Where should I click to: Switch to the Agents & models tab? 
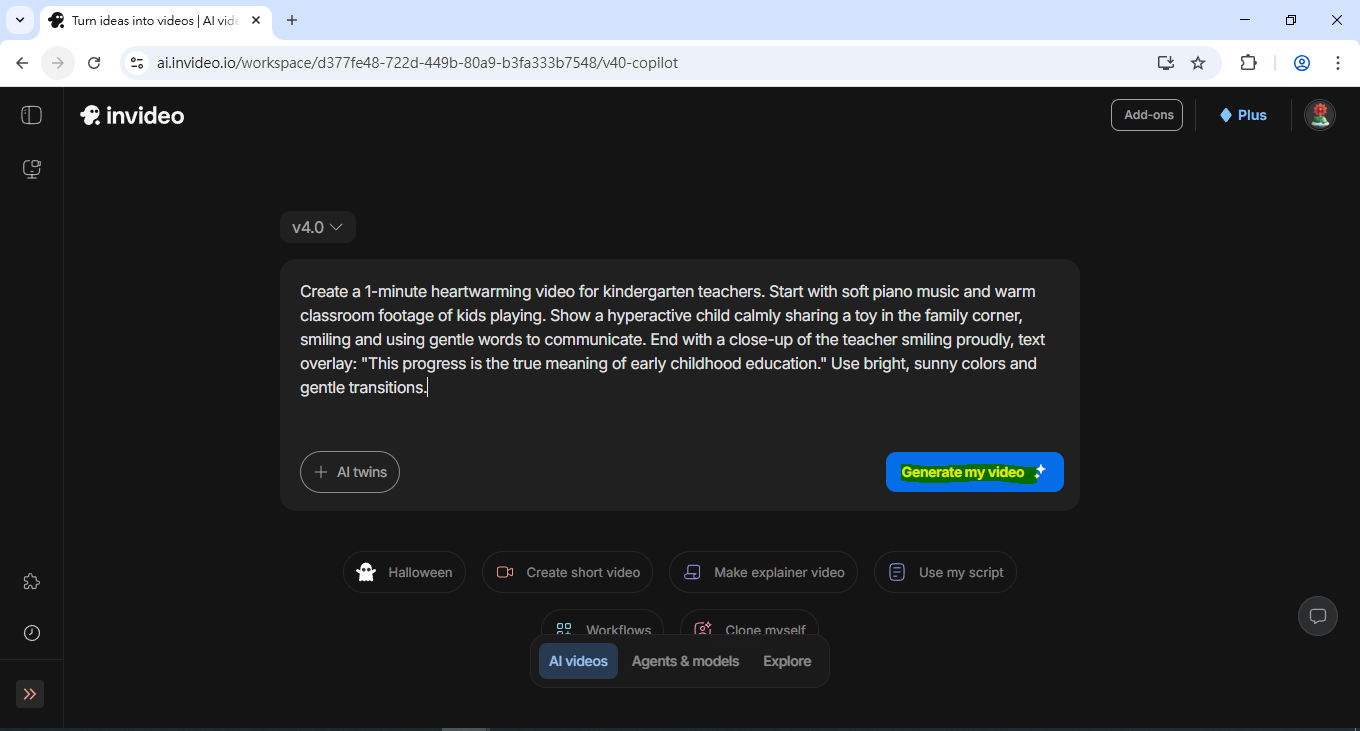[685, 661]
